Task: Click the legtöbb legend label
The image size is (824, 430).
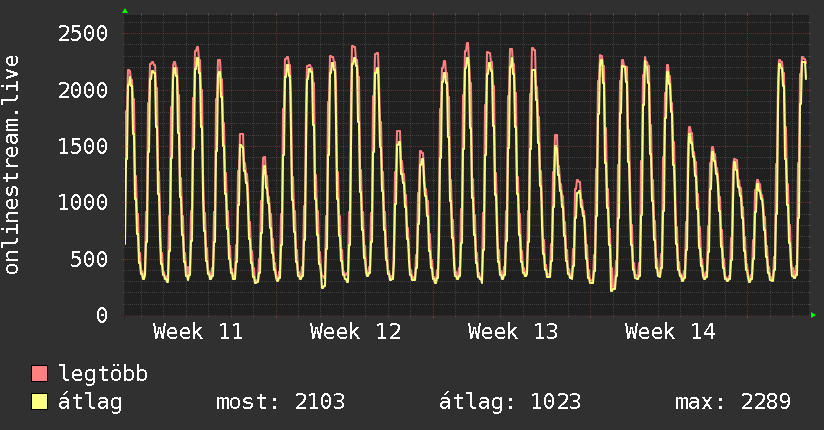Action: pyautogui.click(x=103, y=374)
